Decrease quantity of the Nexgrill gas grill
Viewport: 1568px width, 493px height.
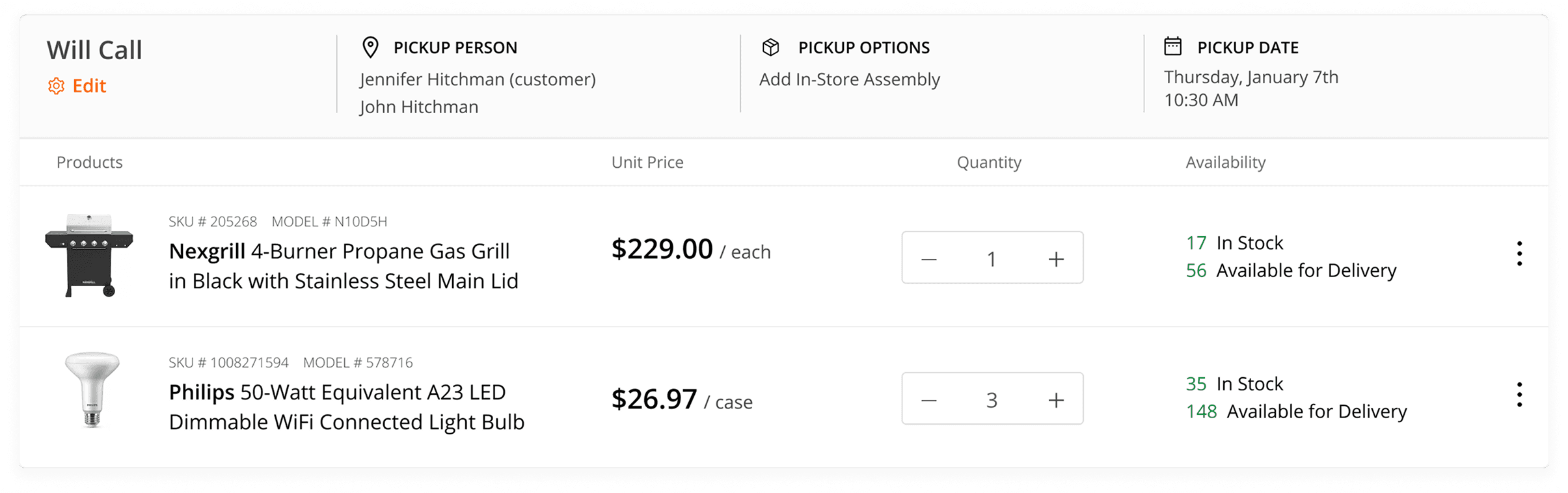929,259
